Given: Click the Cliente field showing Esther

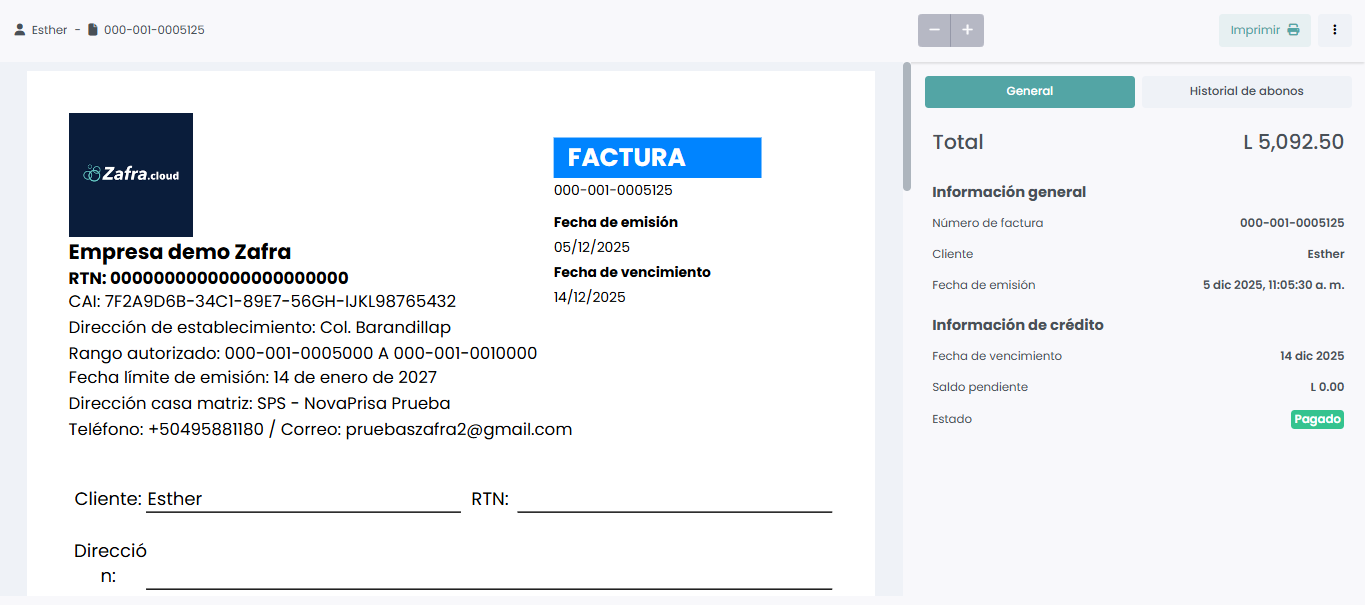Looking at the screenshot, I should (x=302, y=500).
